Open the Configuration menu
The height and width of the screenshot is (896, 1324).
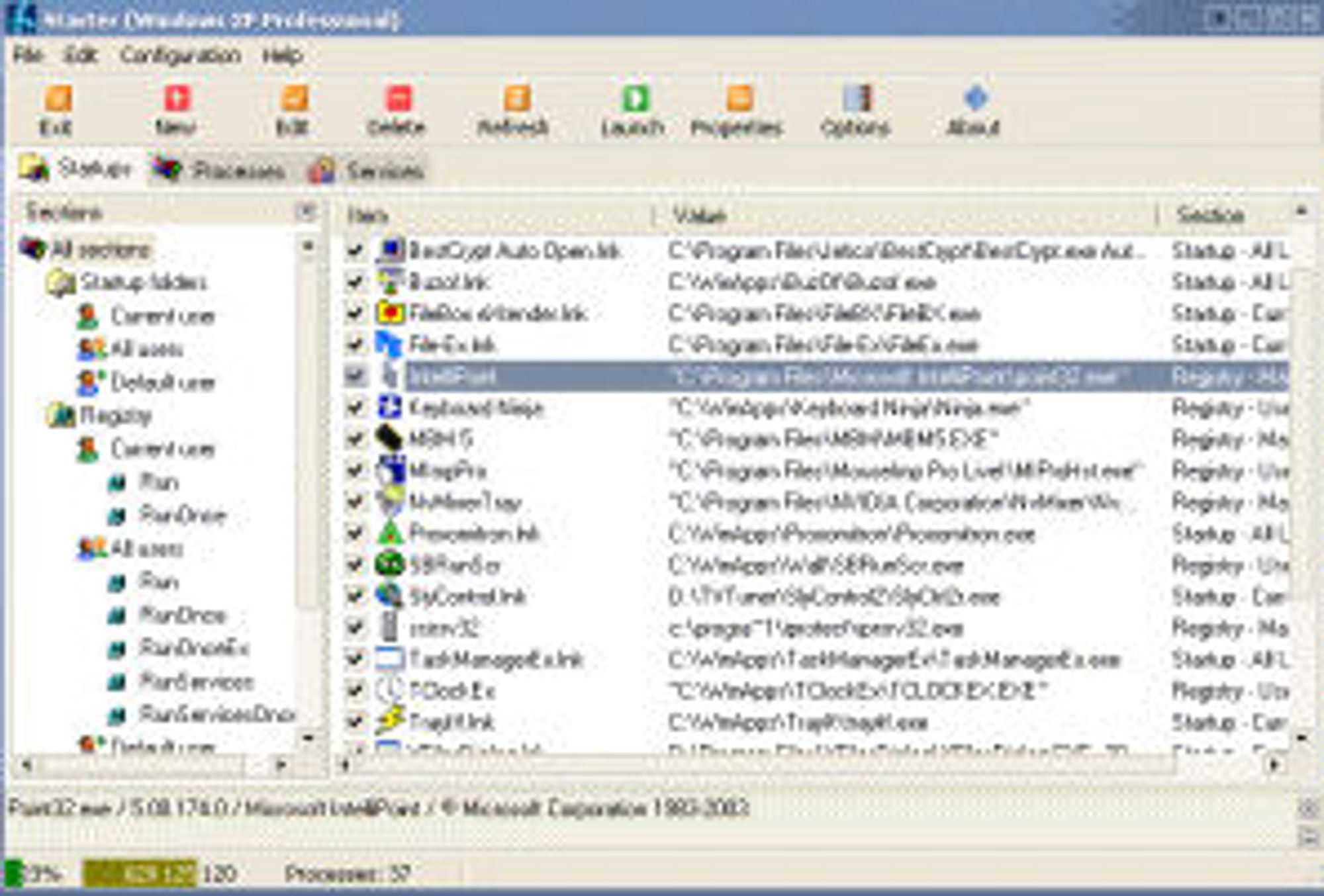pos(180,55)
